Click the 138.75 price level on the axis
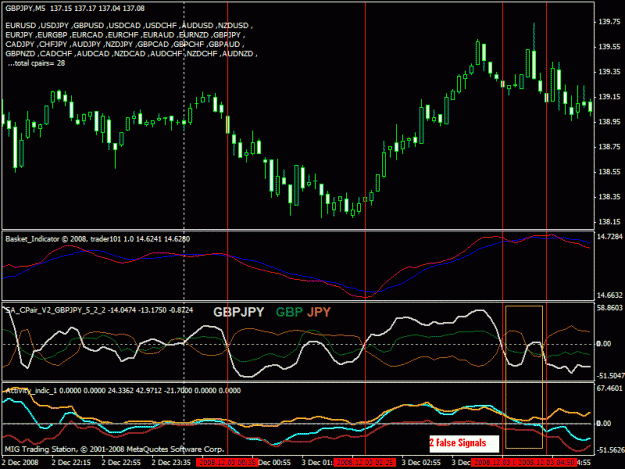 tap(609, 147)
